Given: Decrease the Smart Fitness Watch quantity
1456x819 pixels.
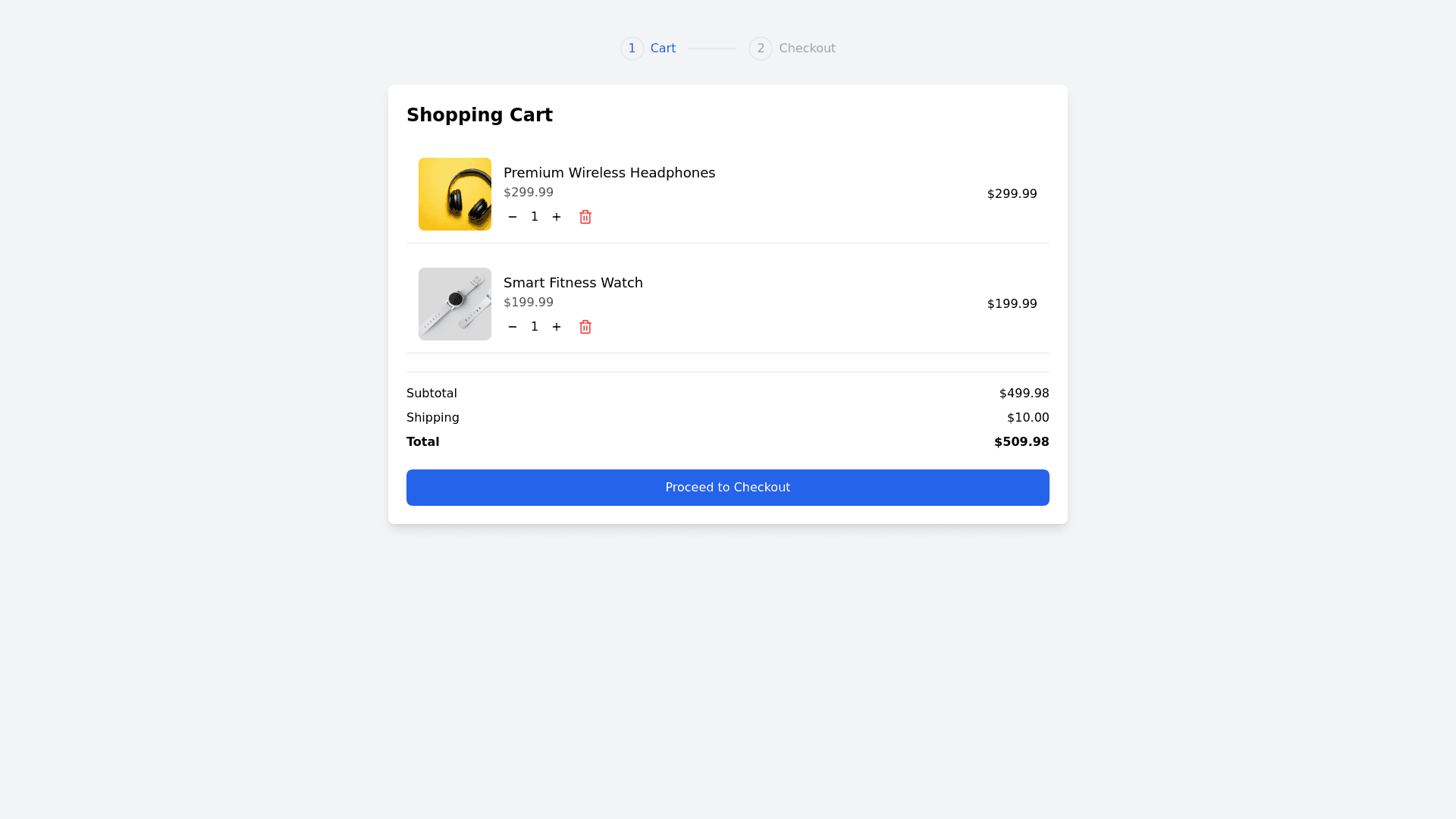Looking at the screenshot, I should coord(513,327).
